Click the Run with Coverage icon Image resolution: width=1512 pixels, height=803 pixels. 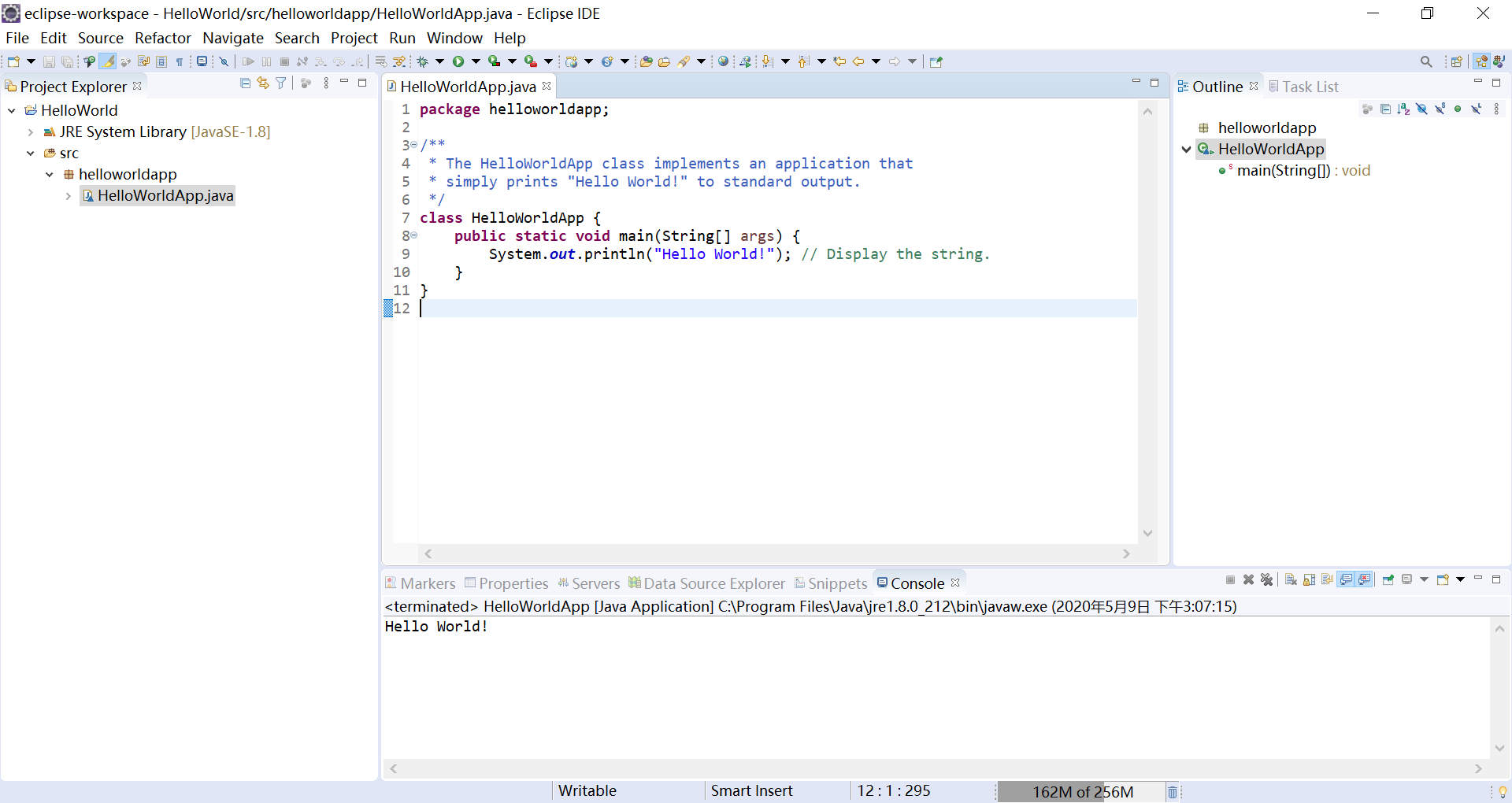tap(494, 61)
